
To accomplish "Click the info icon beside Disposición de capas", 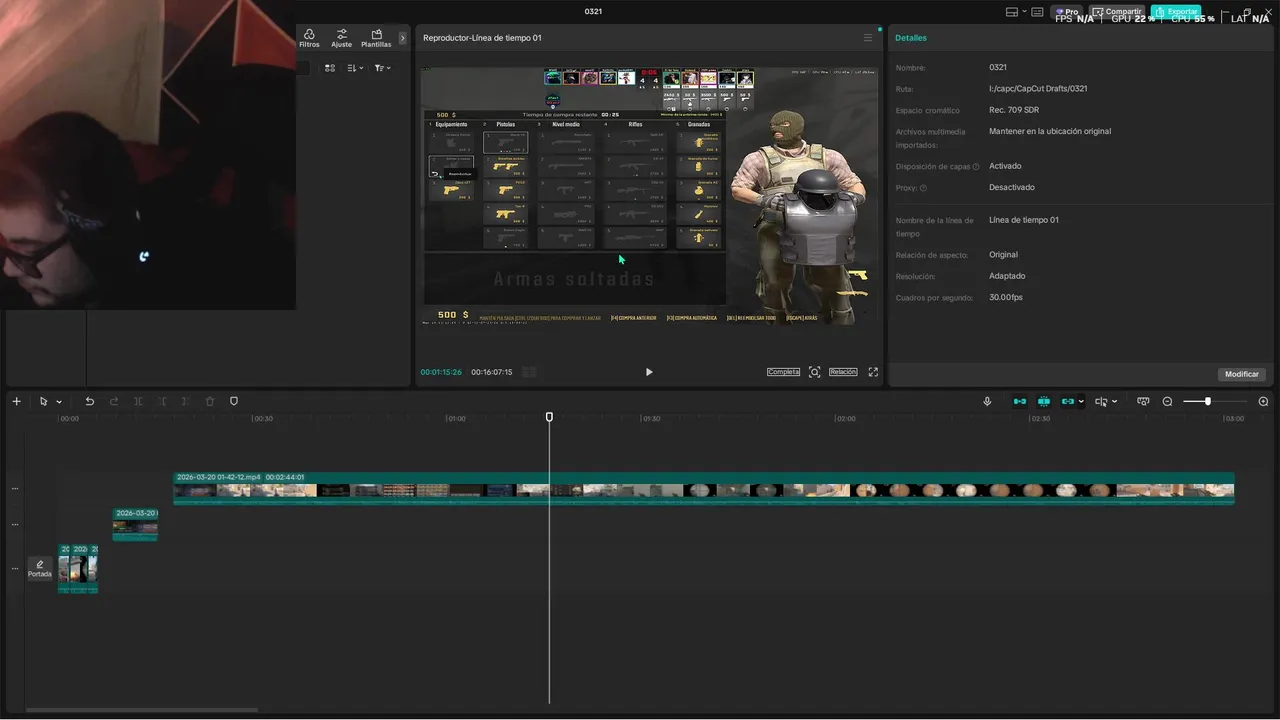I will click(x=976, y=167).
